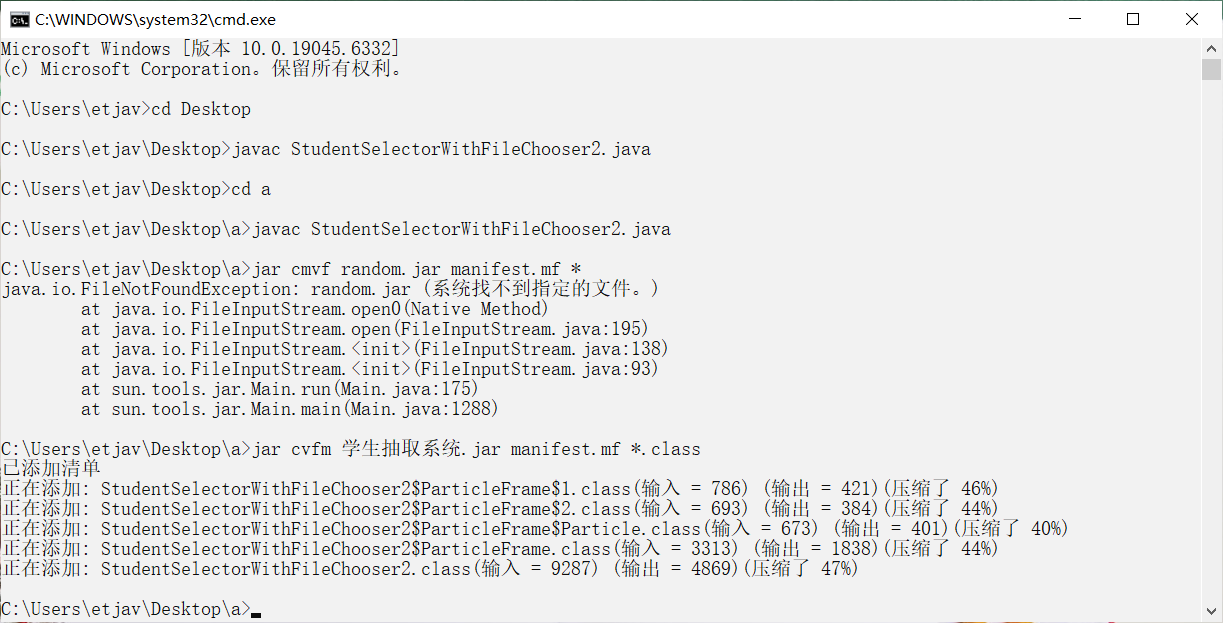This screenshot has height=623, width=1223.
Task: Close the cmd.exe window
Action: [1192, 19]
